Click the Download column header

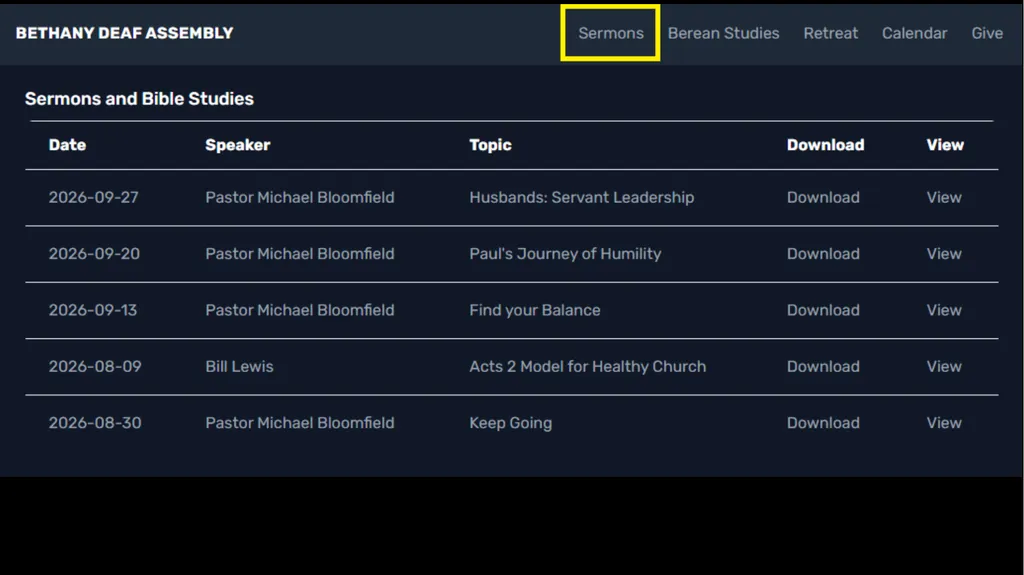[825, 145]
